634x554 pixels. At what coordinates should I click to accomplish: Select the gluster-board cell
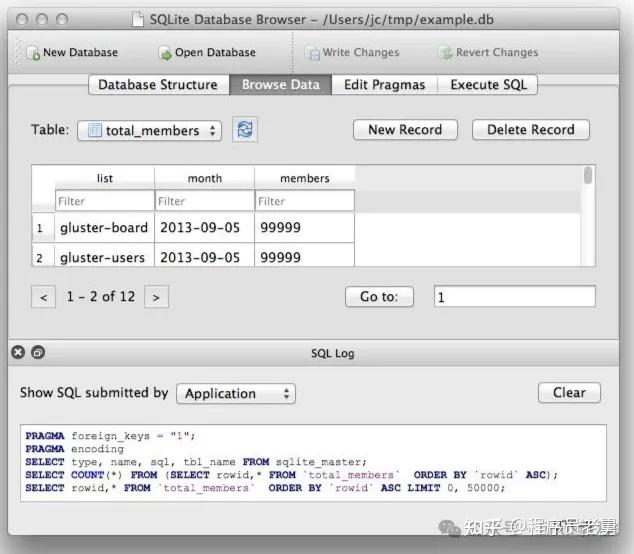104,228
